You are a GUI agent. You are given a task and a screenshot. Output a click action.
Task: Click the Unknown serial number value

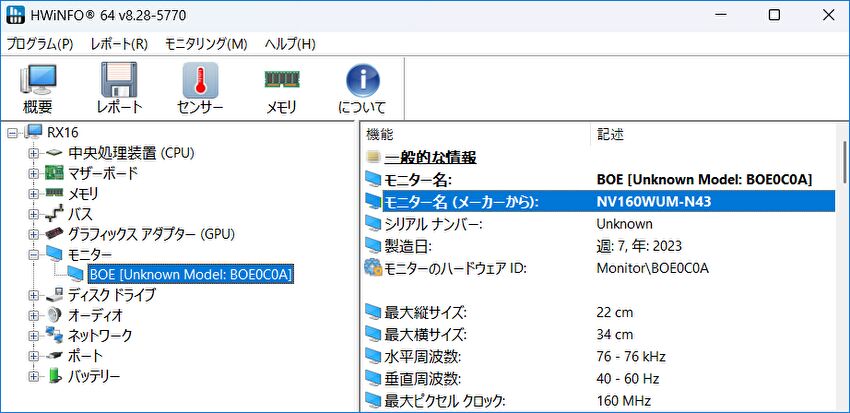coord(624,223)
